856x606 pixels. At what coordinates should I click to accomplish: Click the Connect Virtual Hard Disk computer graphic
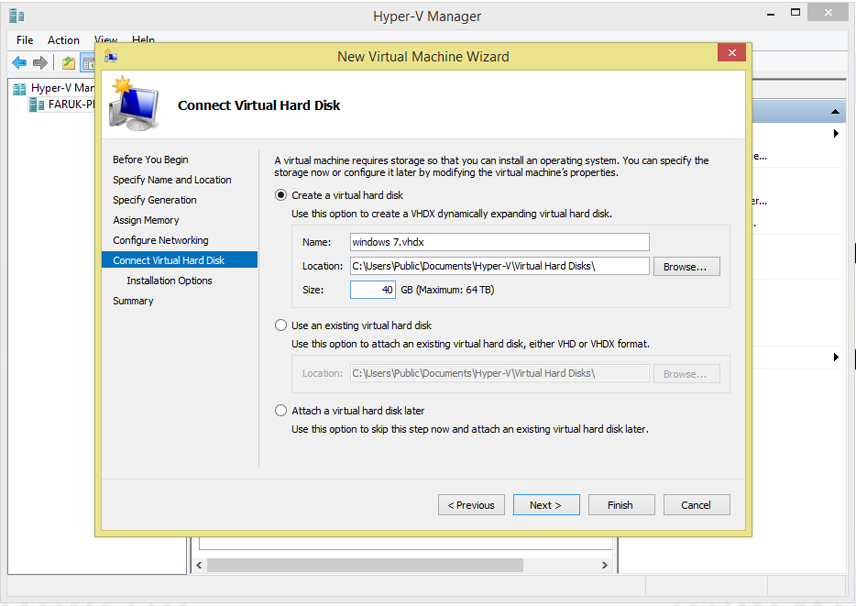pyautogui.click(x=134, y=106)
